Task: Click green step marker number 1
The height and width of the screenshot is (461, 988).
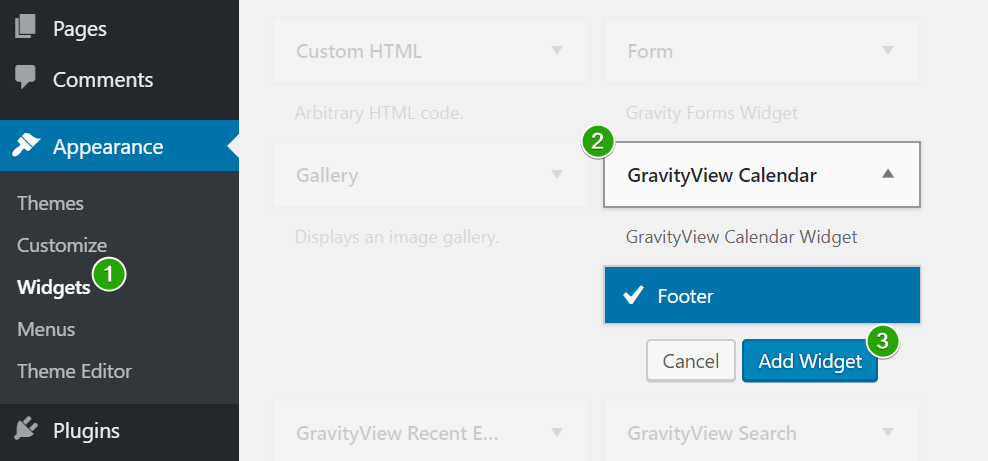Action: point(109,275)
